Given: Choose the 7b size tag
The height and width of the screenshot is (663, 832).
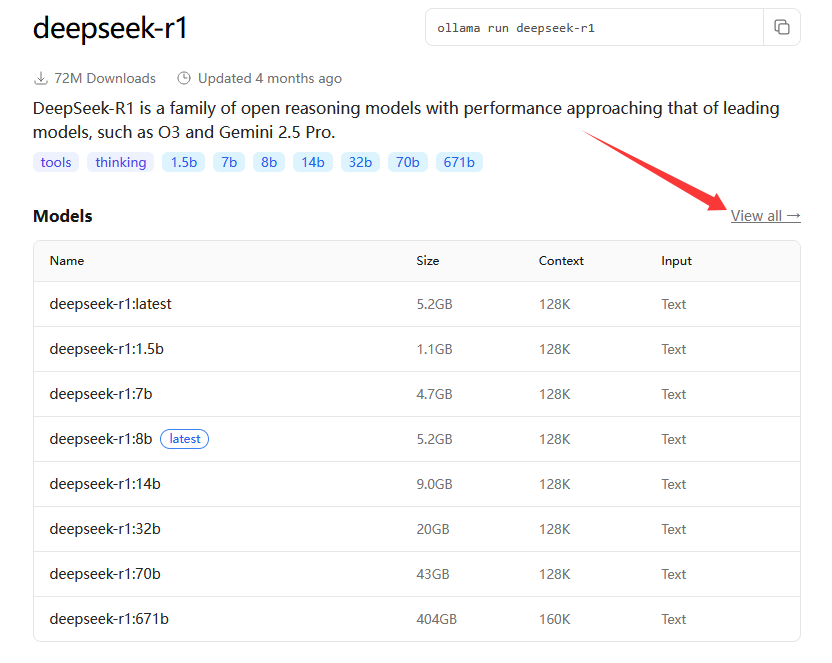Looking at the screenshot, I should [x=229, y=162].
